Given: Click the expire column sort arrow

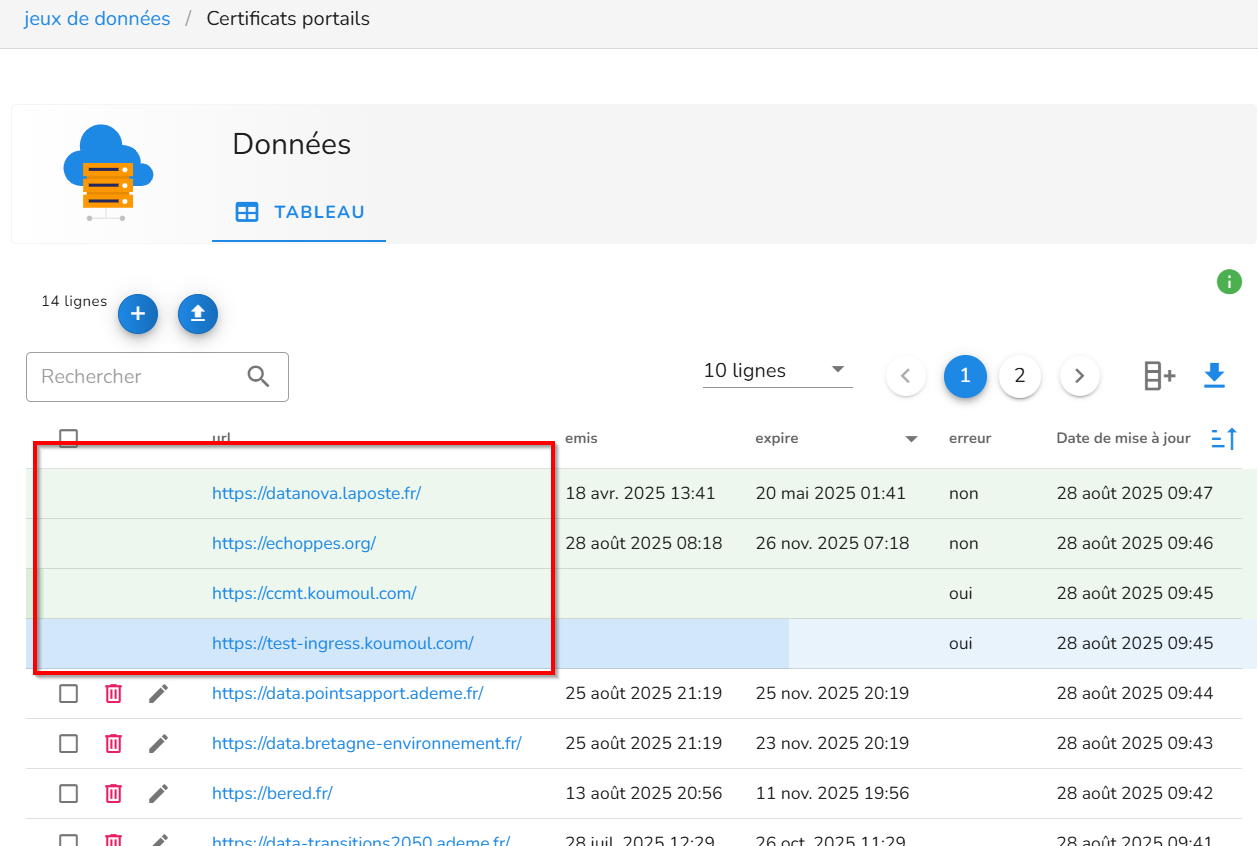Looking at the screenshot, I should (x=911, y=439).
